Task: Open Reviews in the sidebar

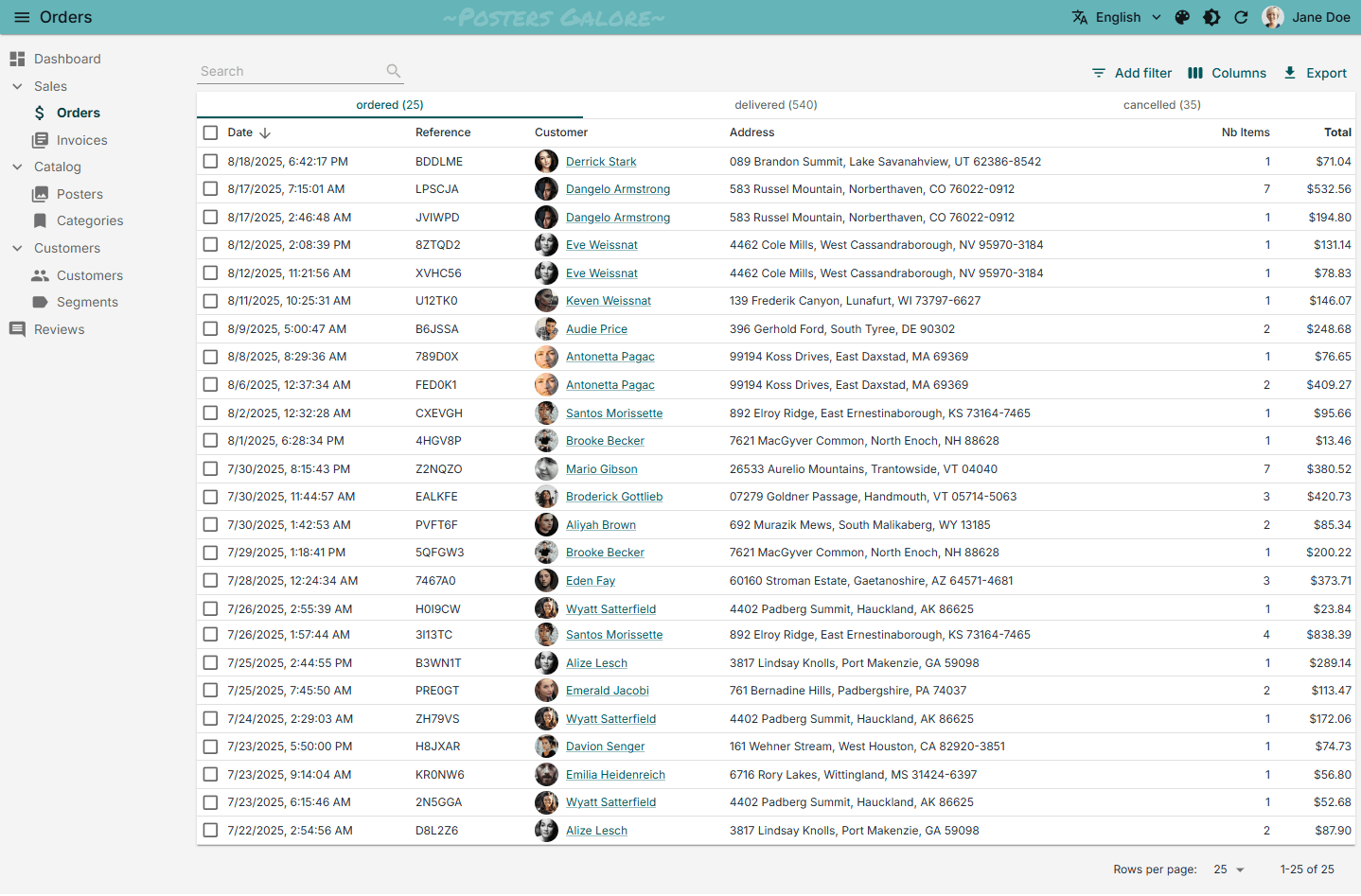Action: click(59, 329)
